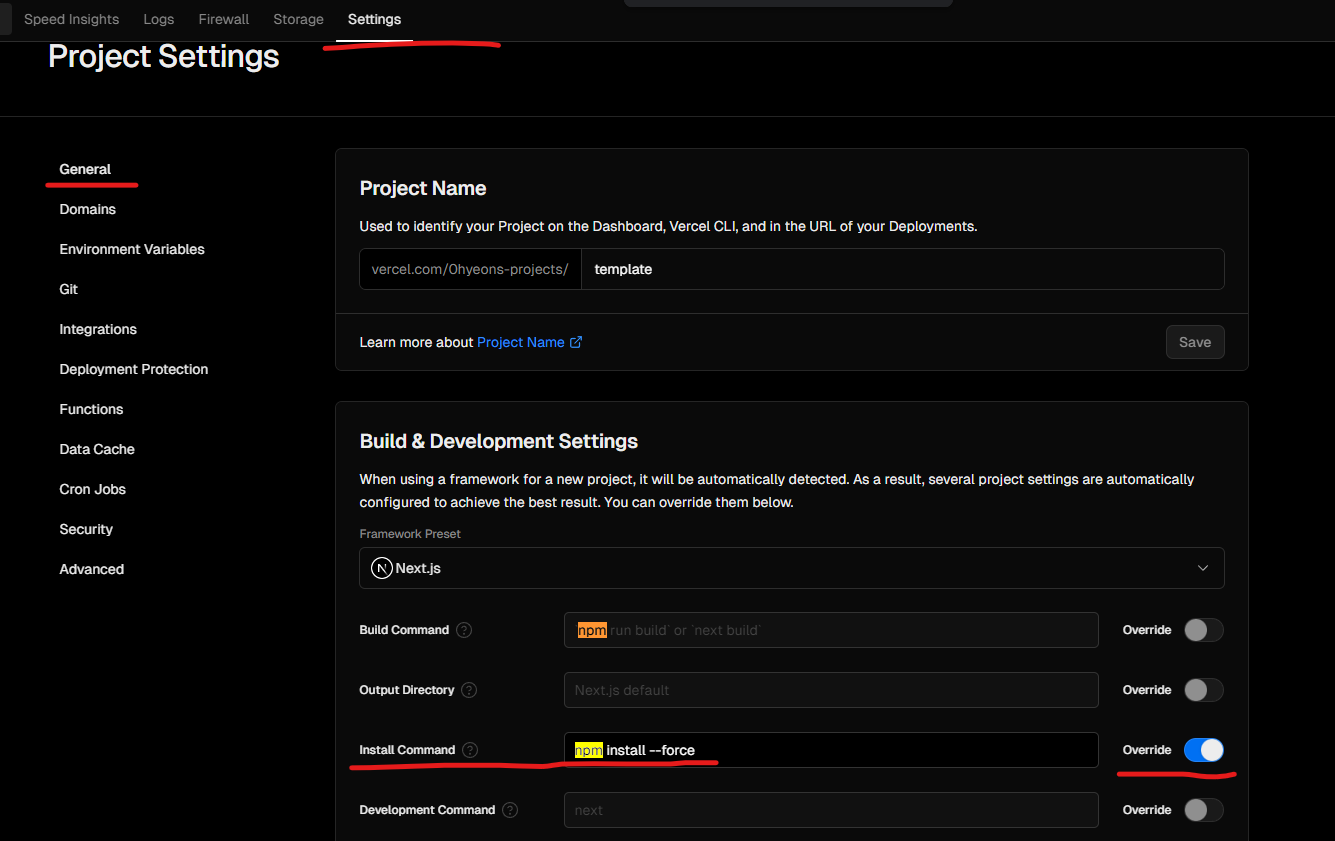
Task: Show help for Build Command
Action: point(464,630)
